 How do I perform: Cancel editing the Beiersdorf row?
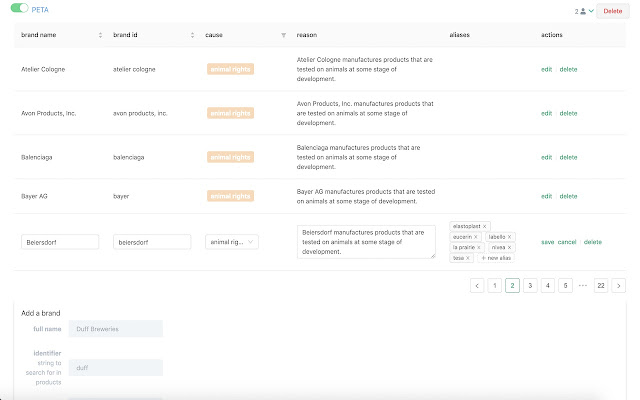pyautogui.click(x=567, y=242)
